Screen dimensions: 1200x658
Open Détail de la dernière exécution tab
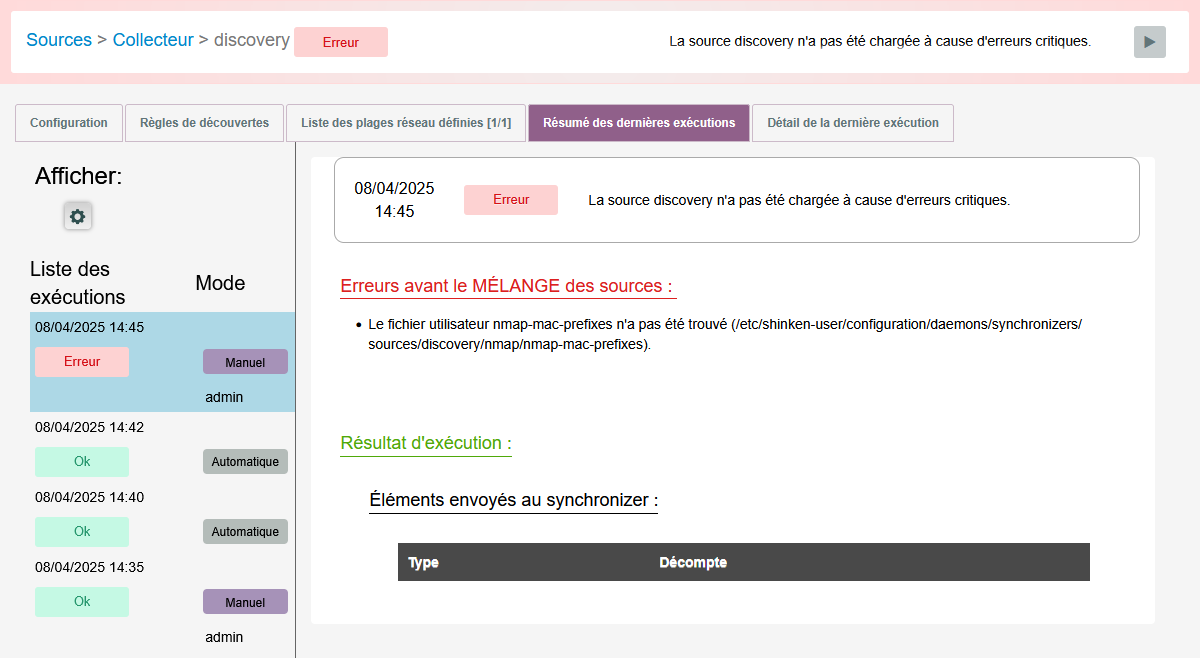pos(852,123)
